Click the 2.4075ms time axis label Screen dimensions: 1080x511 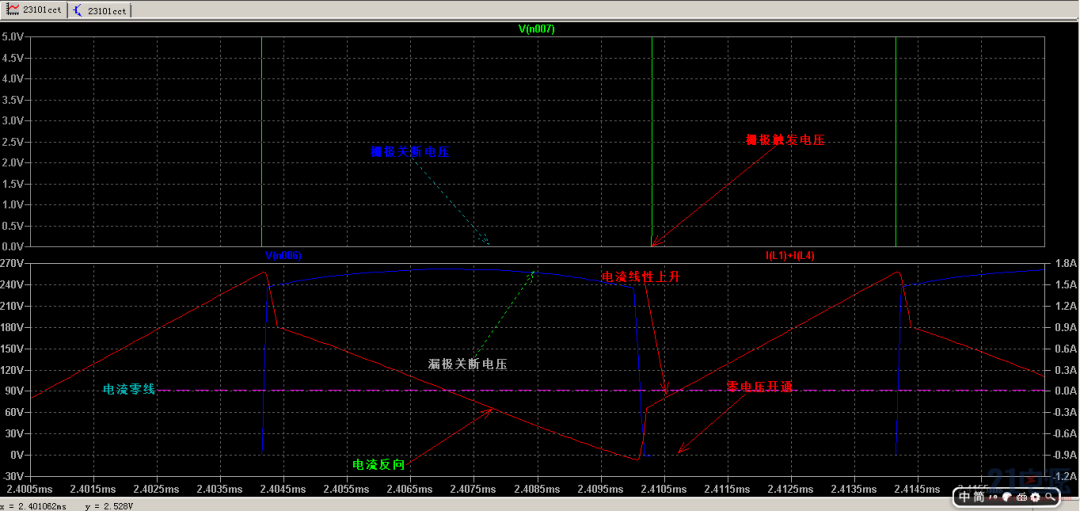click(474, 489)
